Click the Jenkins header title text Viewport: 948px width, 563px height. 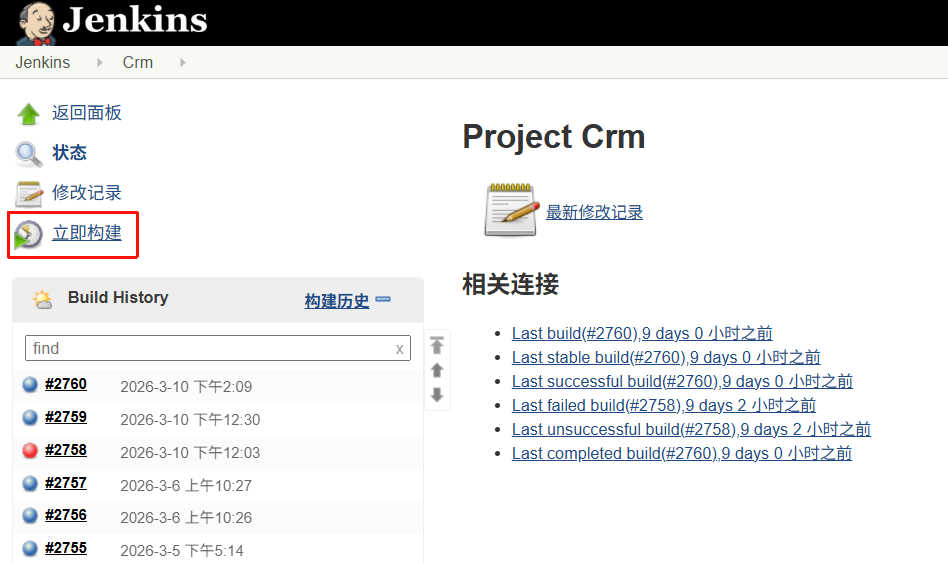135,19
